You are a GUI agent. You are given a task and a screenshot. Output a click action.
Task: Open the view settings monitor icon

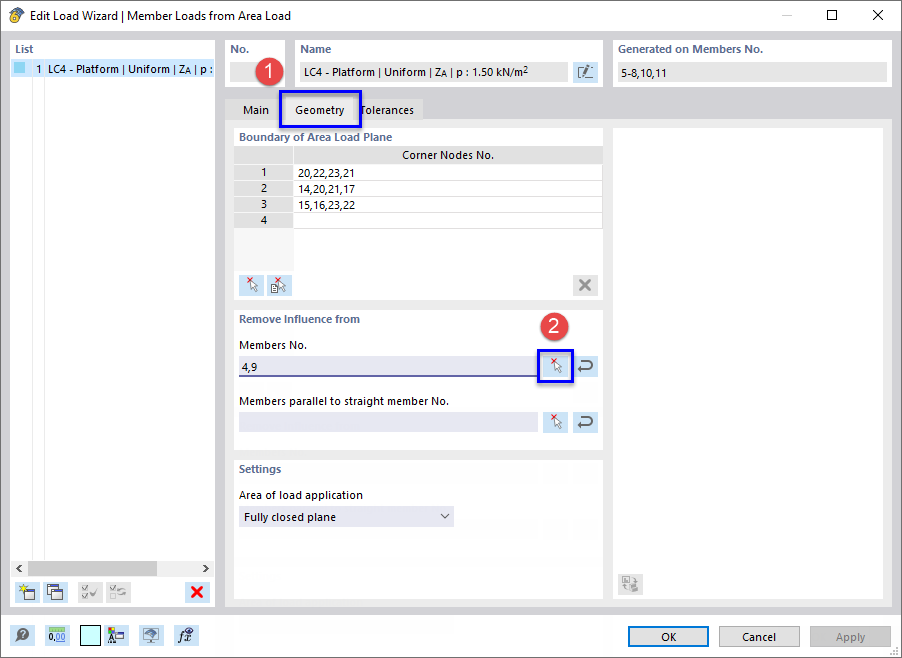(151, 636)
